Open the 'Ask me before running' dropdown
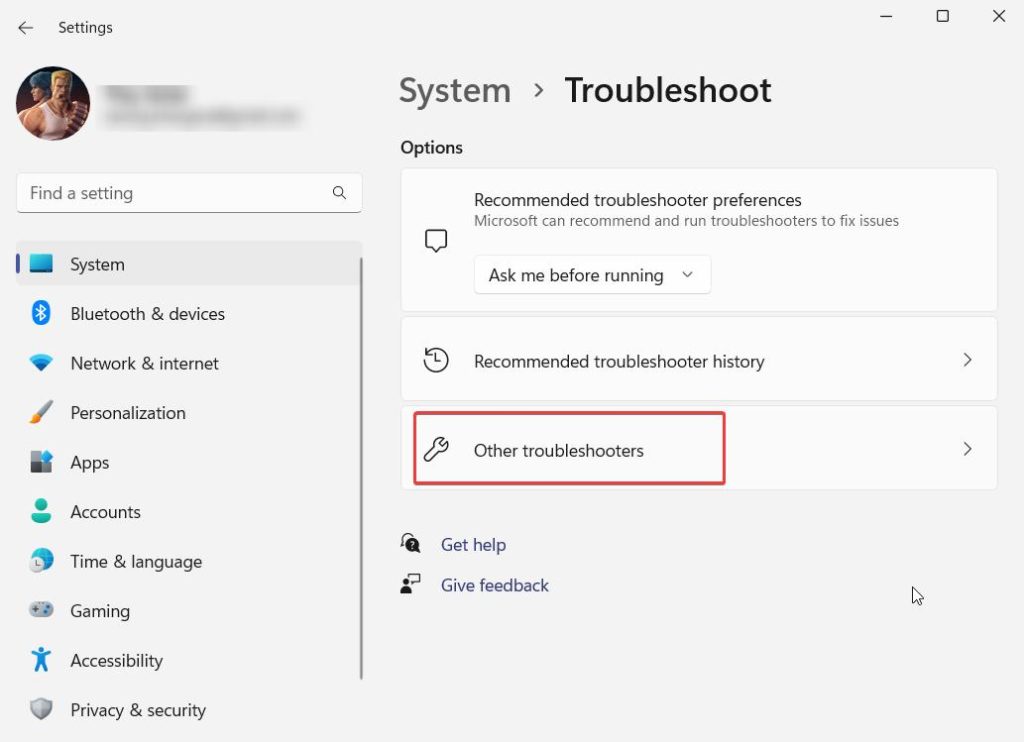1024x742 pixels. pos(592,275)
